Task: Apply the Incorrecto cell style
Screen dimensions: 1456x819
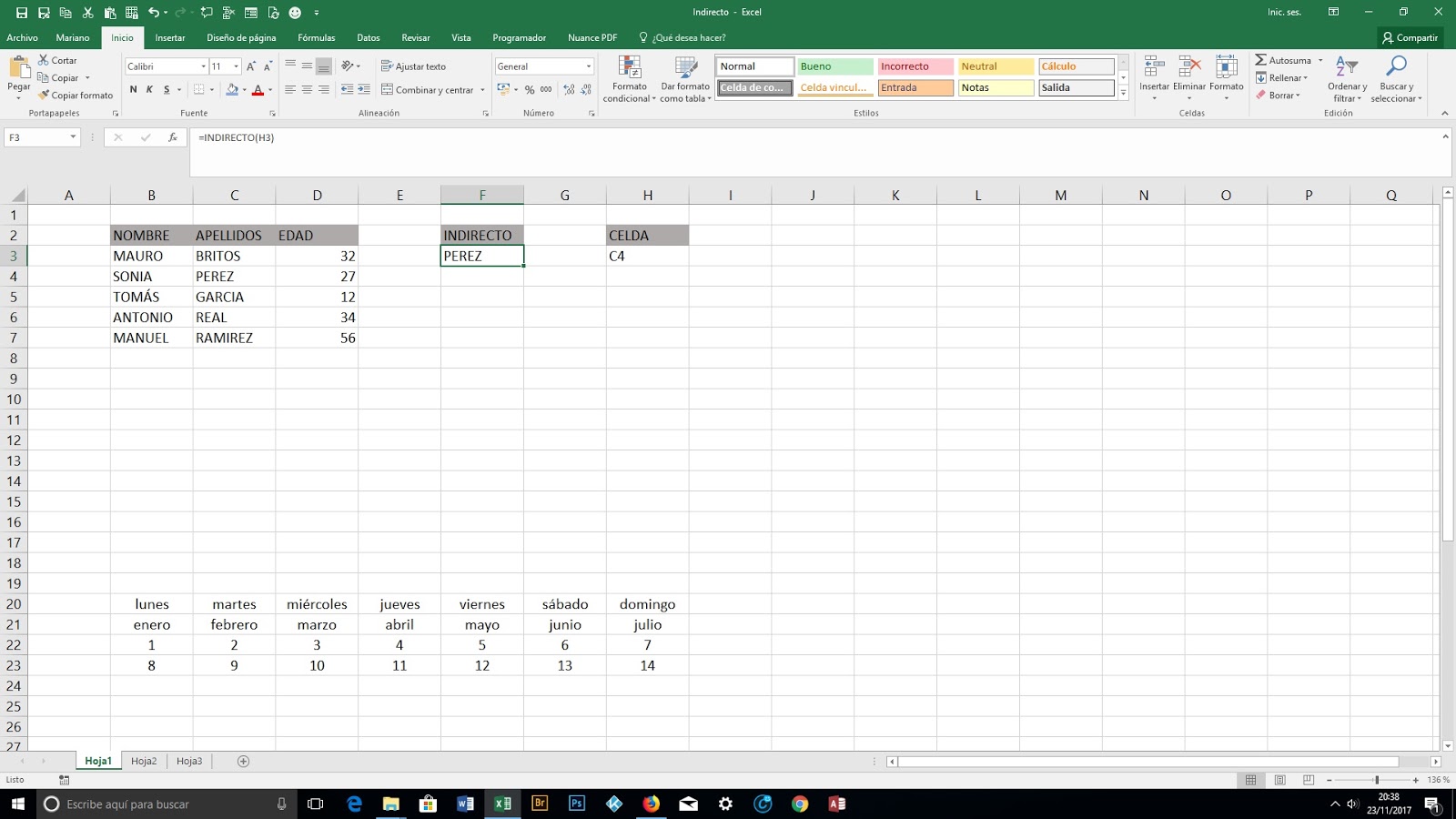Action: (915, 66)
